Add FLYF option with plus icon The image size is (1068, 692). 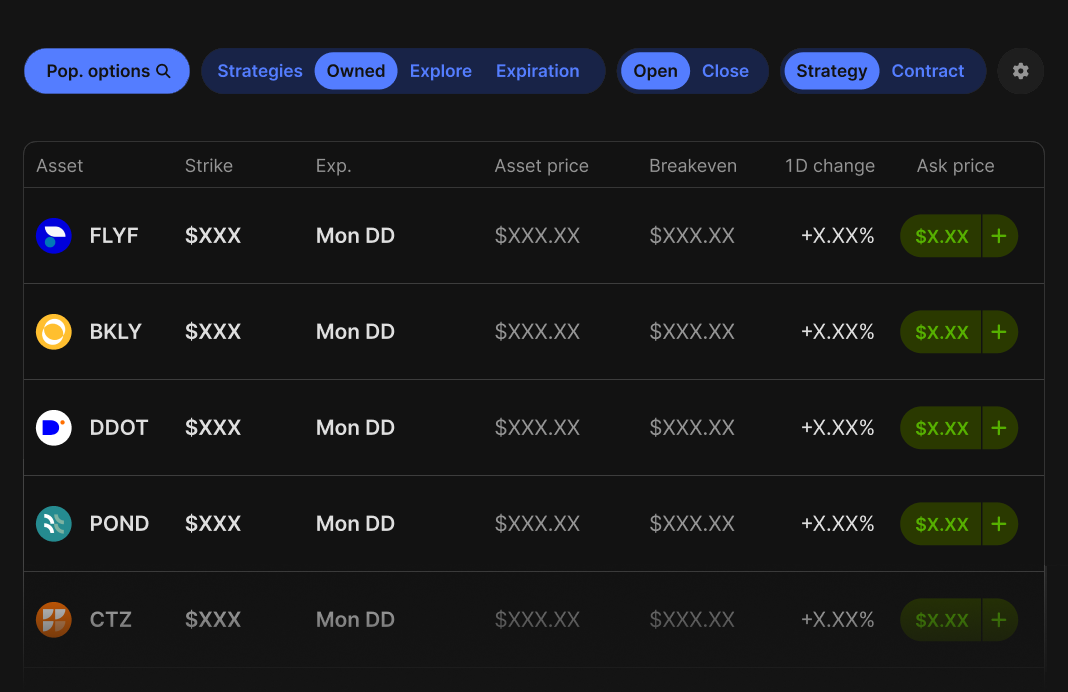point(999,236)
